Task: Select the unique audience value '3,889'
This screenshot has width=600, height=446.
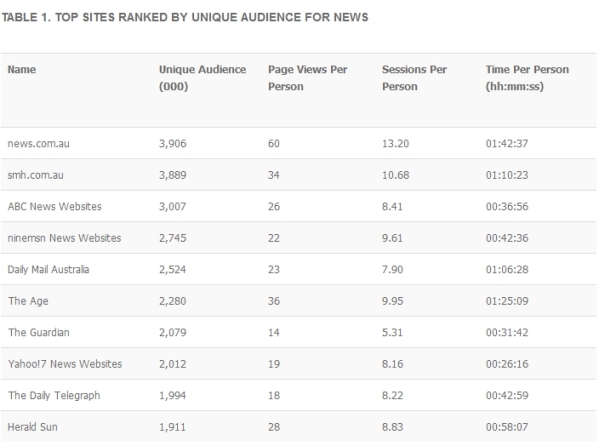Action: pyautogui.click(x=173, y=175)
